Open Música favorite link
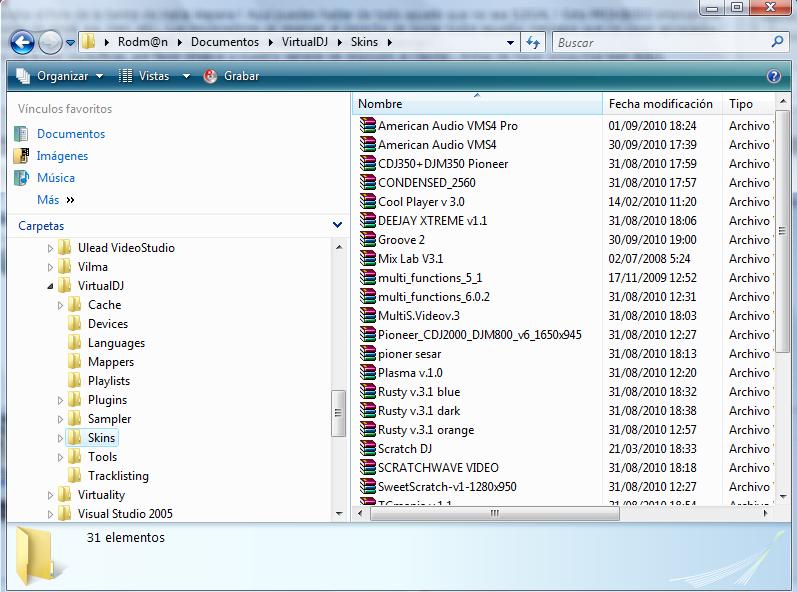 click(x=56, y=178)
